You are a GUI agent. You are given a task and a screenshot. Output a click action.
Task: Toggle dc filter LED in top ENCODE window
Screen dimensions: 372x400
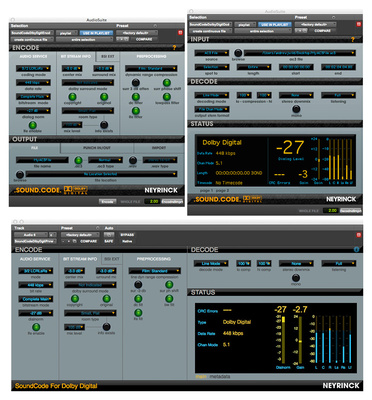pos(136,97)
